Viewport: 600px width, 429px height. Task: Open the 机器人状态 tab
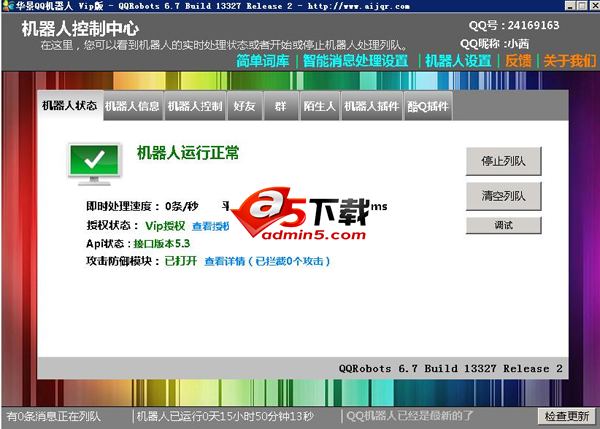click(70, 106)
